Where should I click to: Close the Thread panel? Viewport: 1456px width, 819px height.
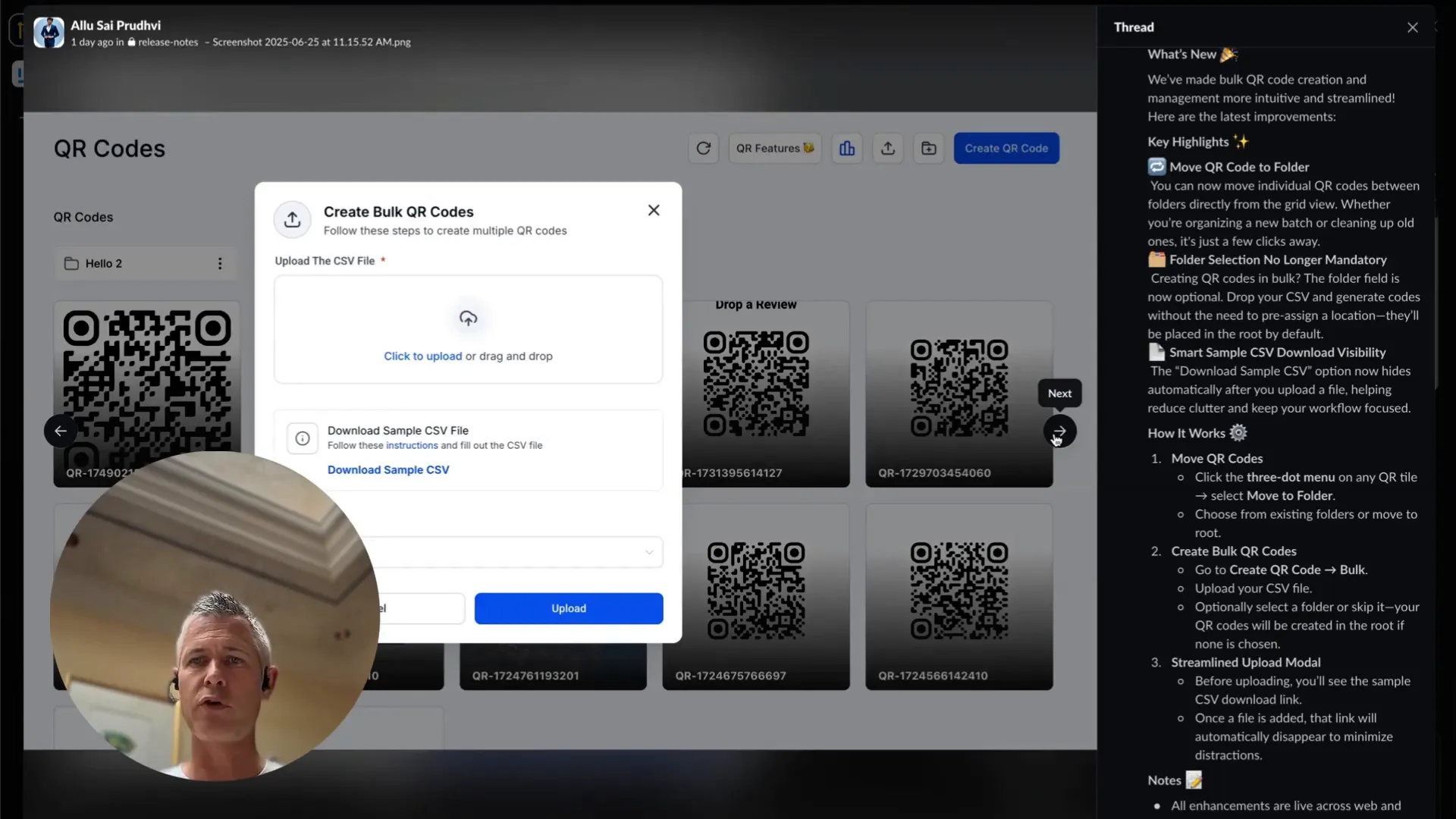click(1412, 27)
